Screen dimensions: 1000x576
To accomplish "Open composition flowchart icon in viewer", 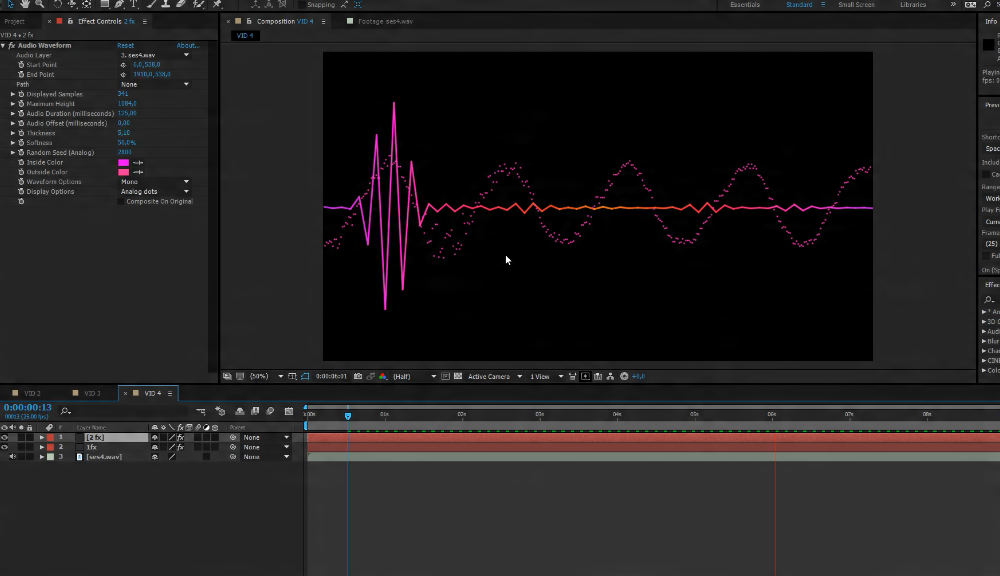I will pyautogui.click(x=610, y=376).
